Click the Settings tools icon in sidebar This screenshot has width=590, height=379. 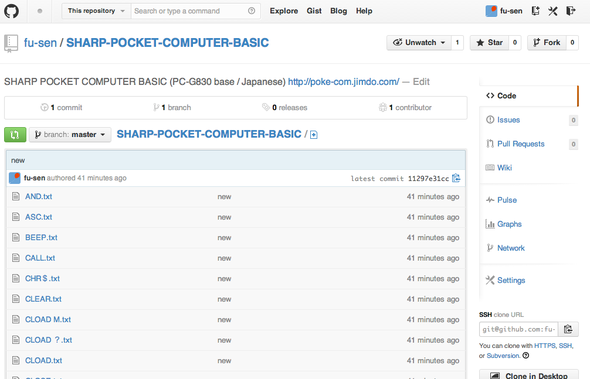click(x=490, y=280)
